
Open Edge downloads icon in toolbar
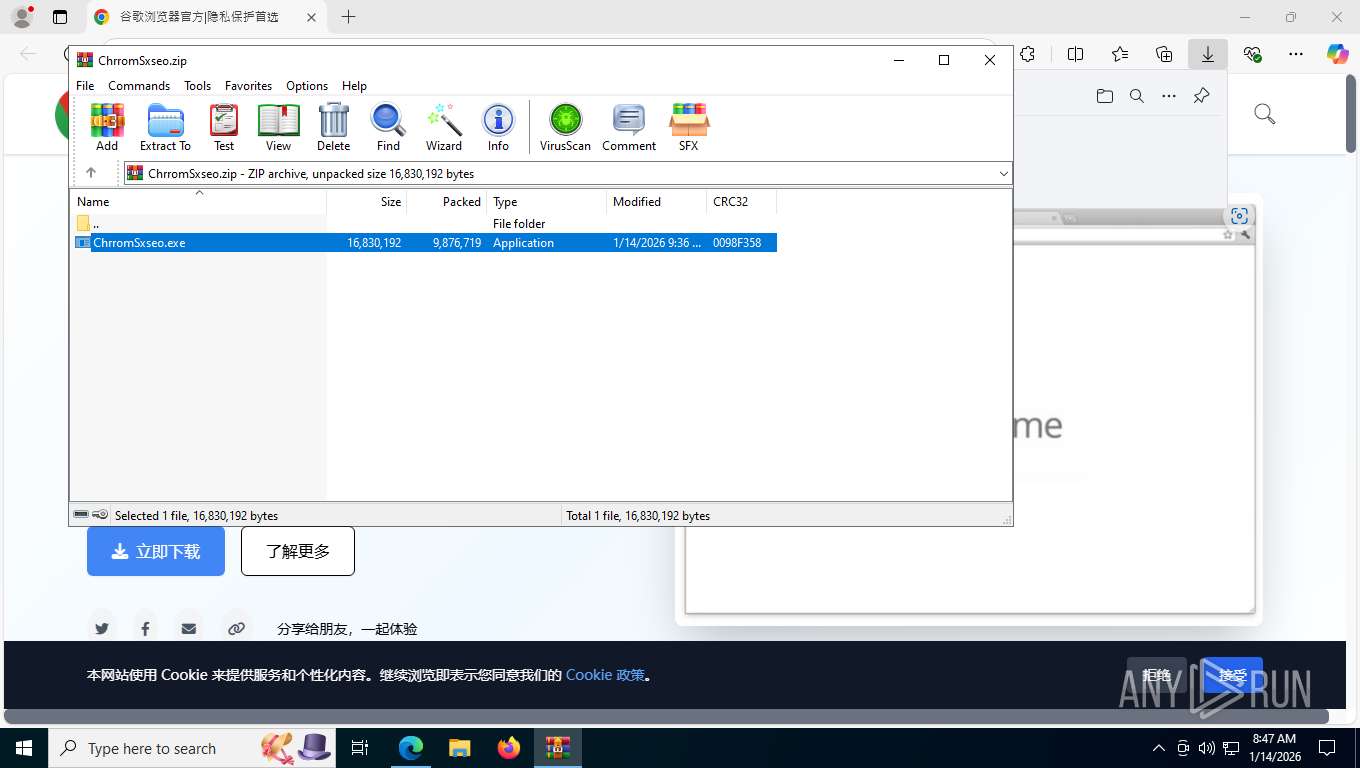[x=1208, y=54]
